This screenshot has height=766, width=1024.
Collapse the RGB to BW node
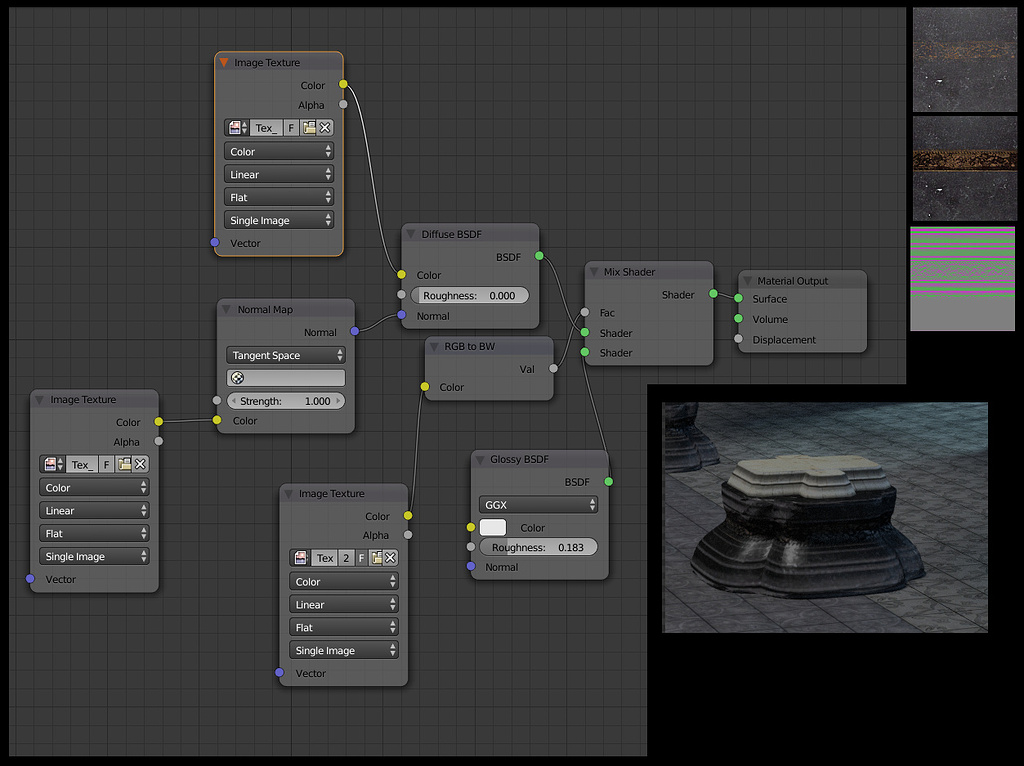point(434,346)
